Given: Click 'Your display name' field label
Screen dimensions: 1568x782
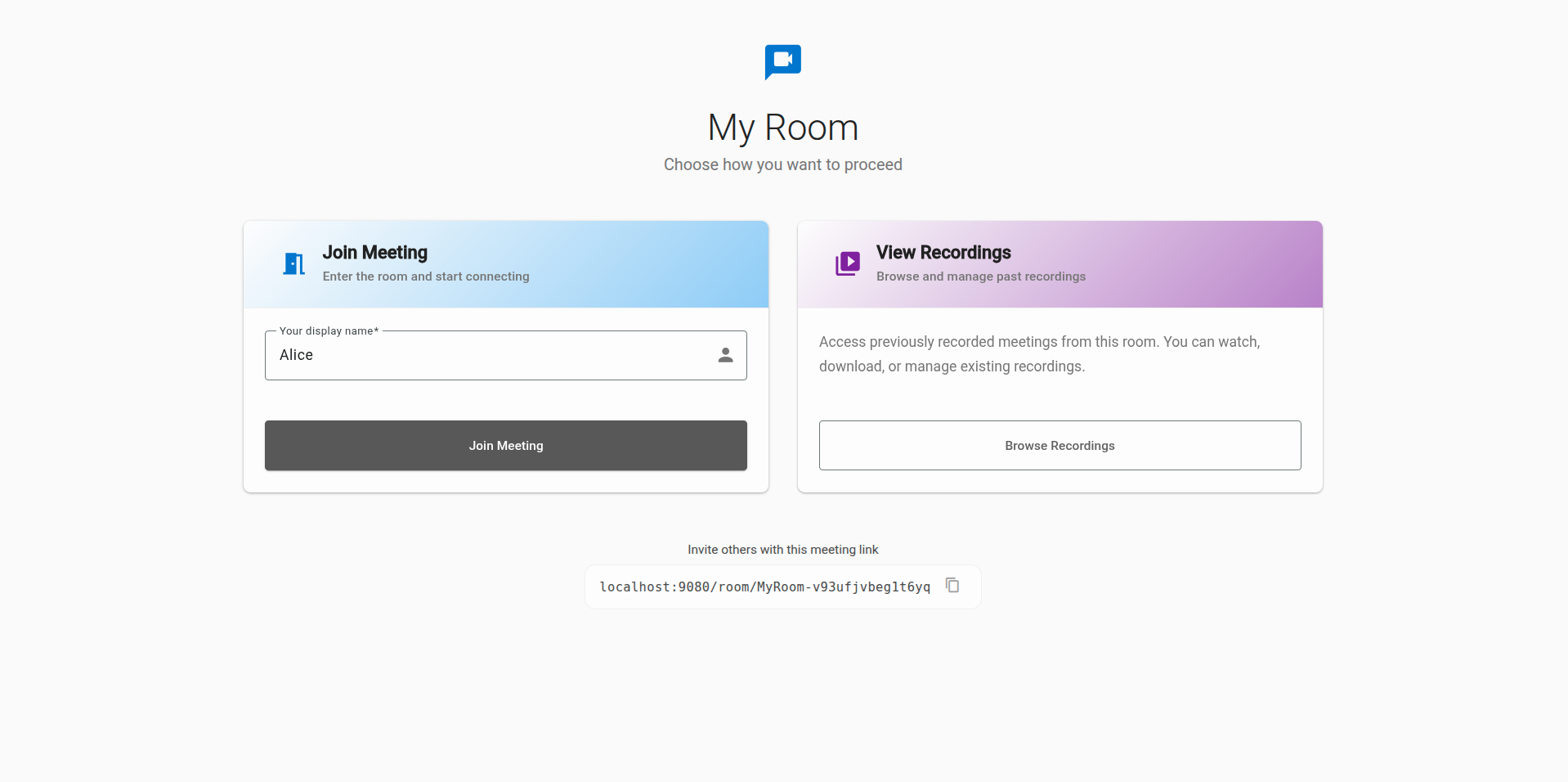Looking at the screenshot, I should 329,331.
